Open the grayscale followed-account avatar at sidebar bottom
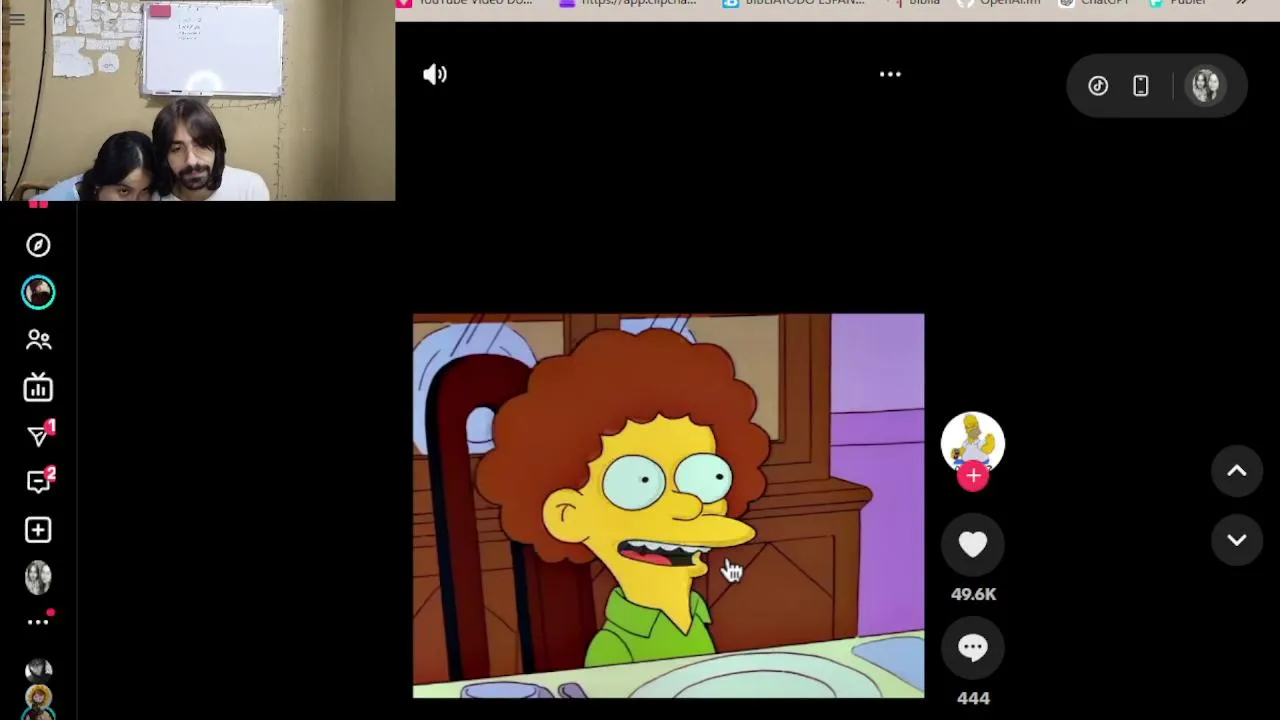The image size is (1280, 720). [x=38, y=670]
